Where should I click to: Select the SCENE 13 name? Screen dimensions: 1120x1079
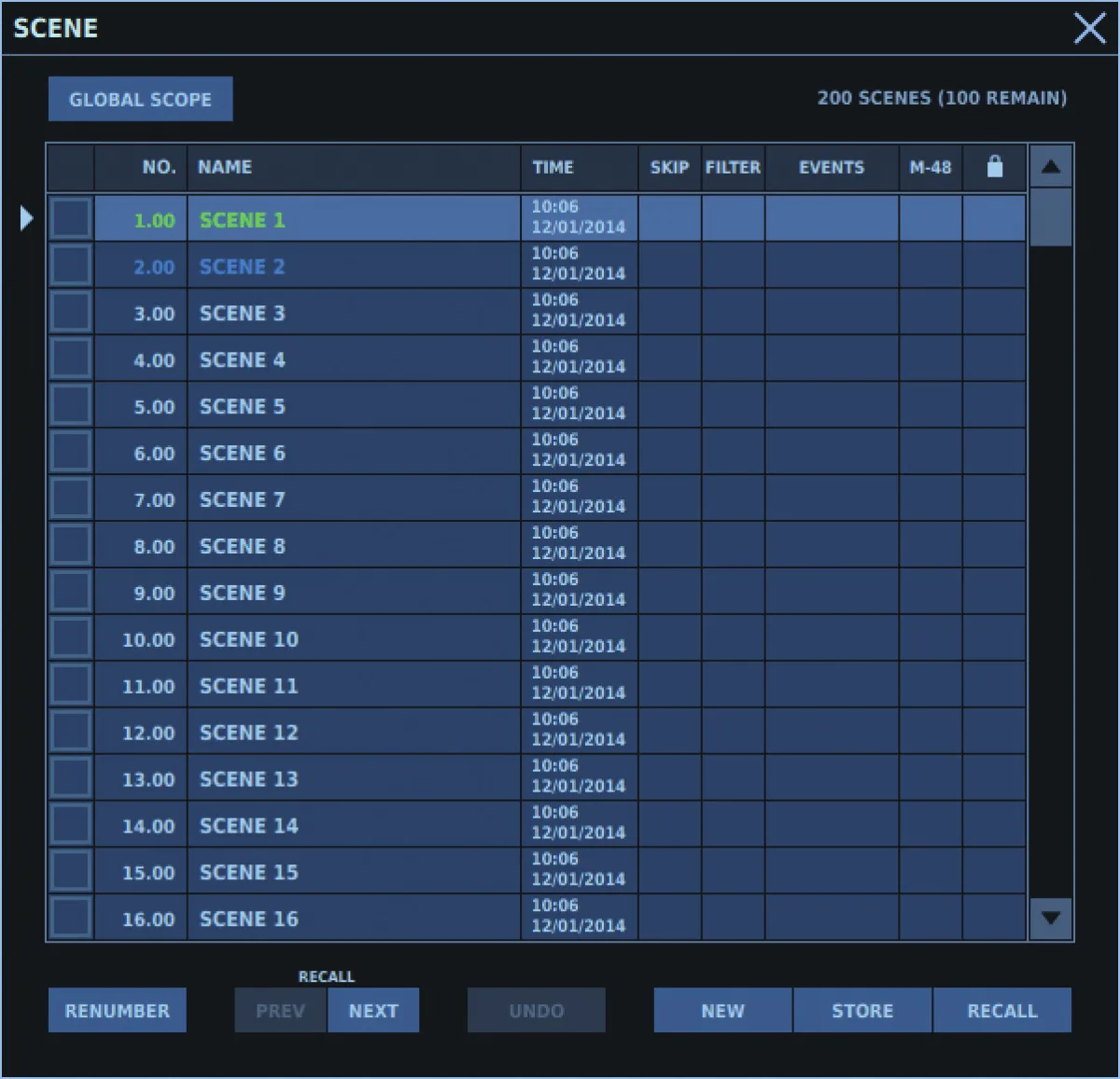coord(249,779)
